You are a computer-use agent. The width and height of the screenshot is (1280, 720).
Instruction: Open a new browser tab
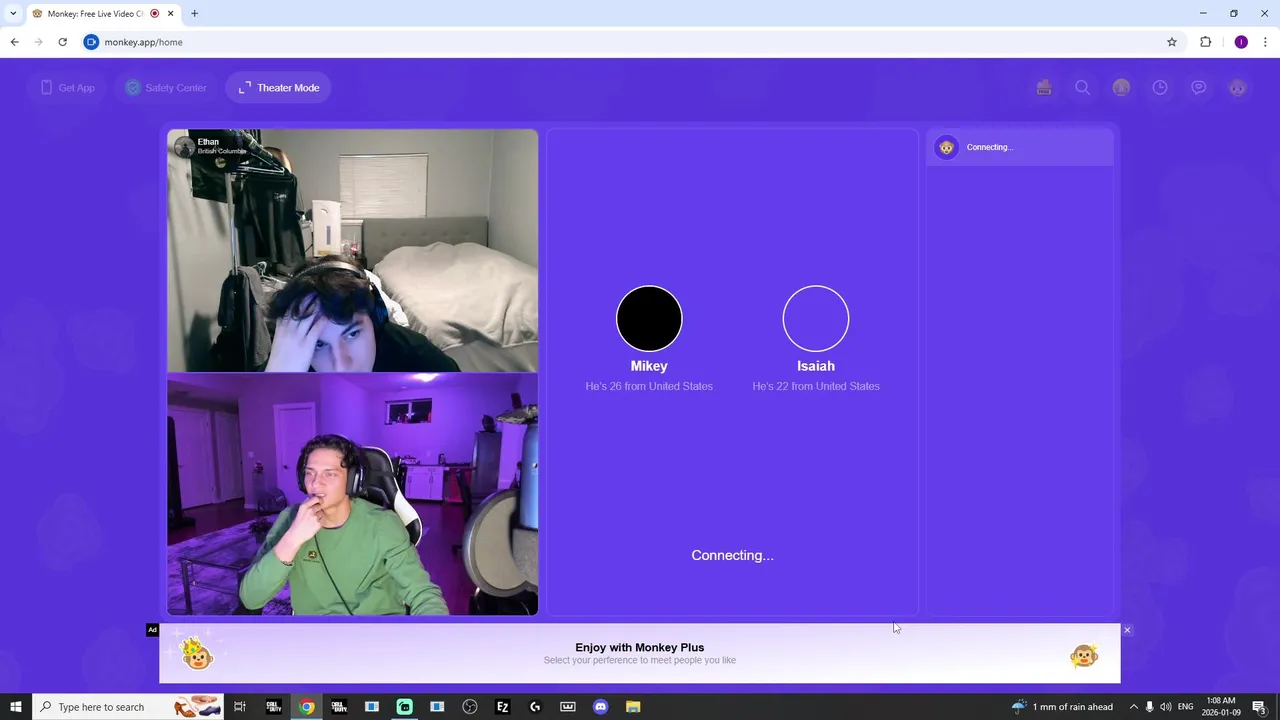(194, 14)
